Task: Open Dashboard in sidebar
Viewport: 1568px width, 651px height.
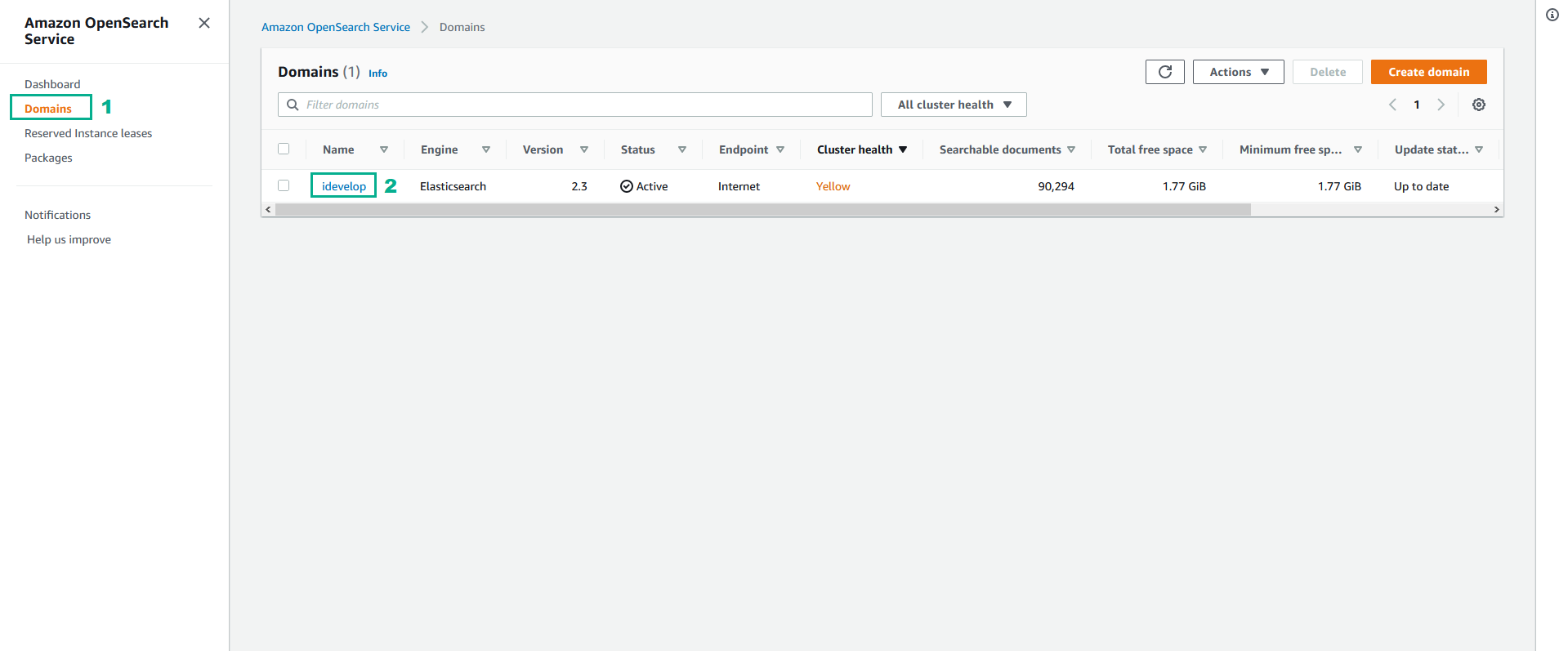Action: point(52,84)
